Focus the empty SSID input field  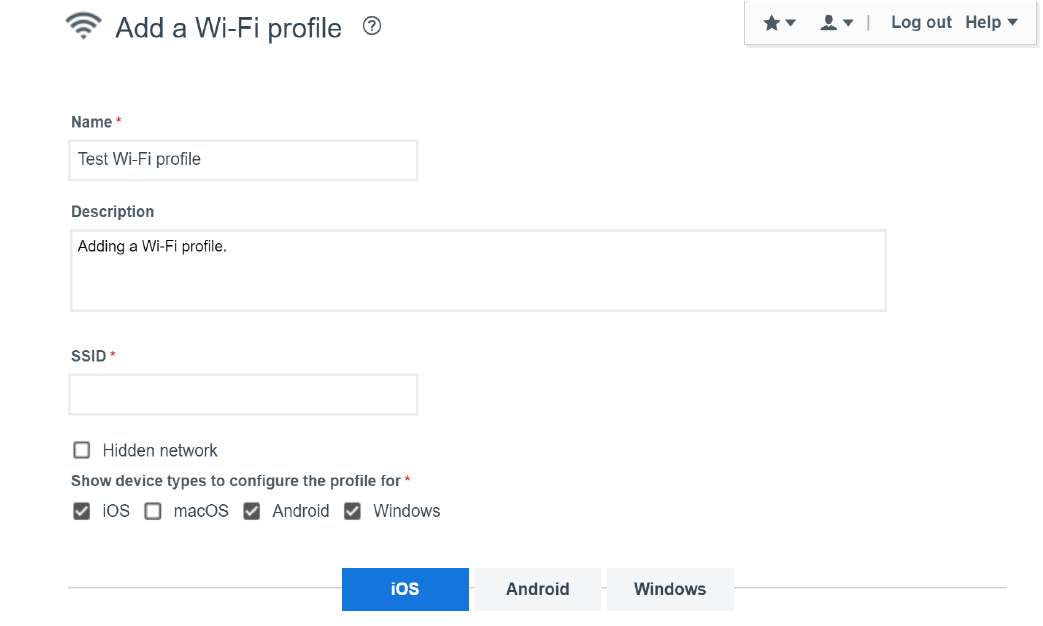click(x=243, y=395)
